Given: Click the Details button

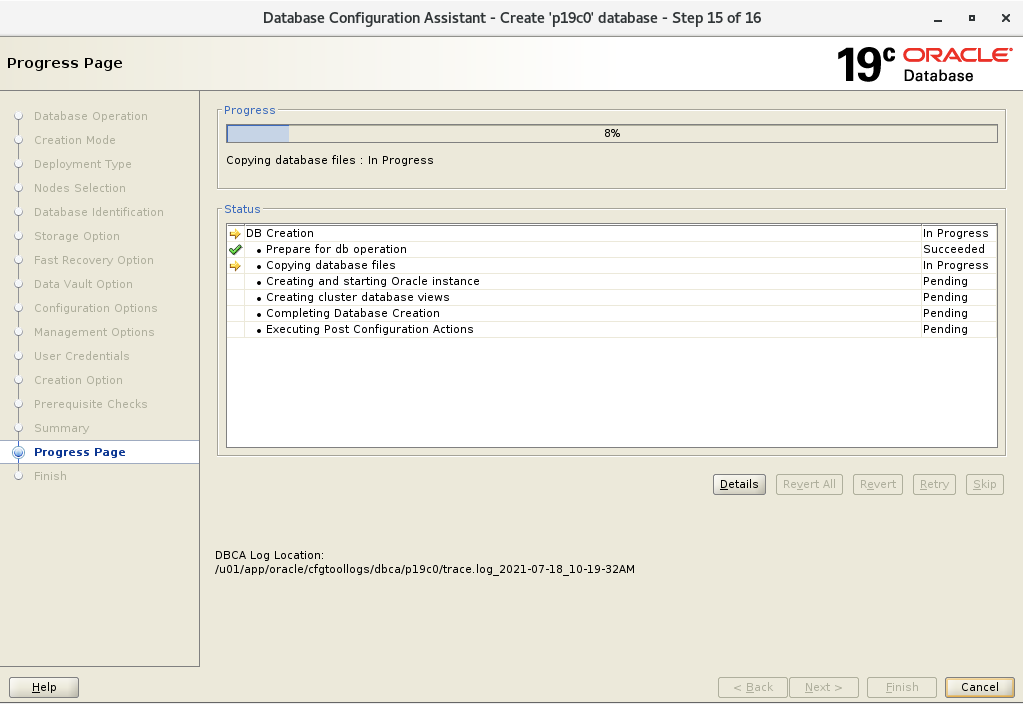Looking at the screenshot, I should point(739,484).
